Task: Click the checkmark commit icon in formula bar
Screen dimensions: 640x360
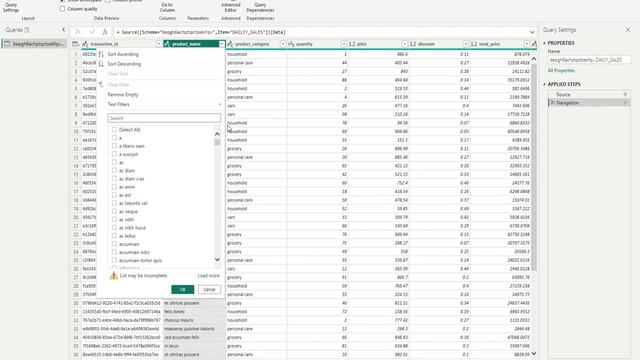Action: click(x=92, y=32)
